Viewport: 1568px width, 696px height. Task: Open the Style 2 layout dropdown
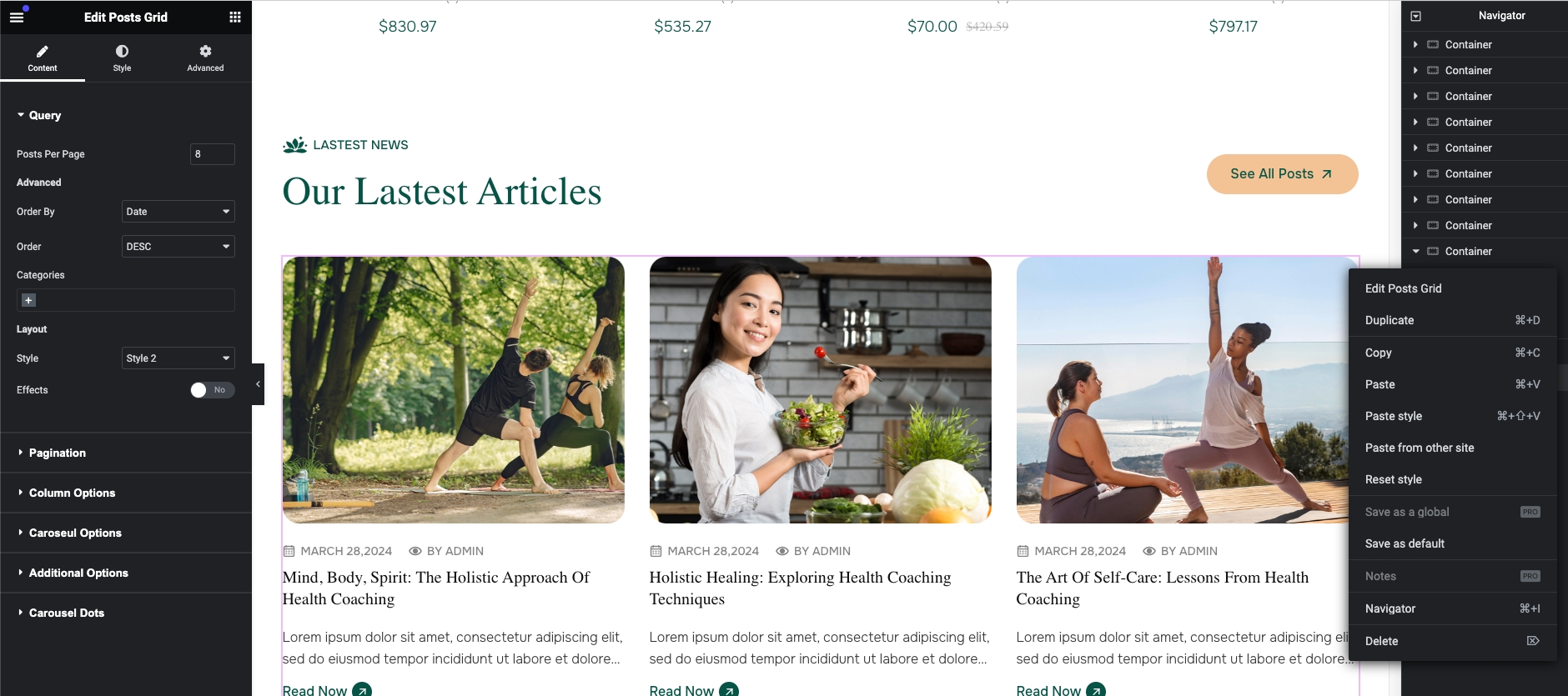pyautogui.click(x=178, y=358)
